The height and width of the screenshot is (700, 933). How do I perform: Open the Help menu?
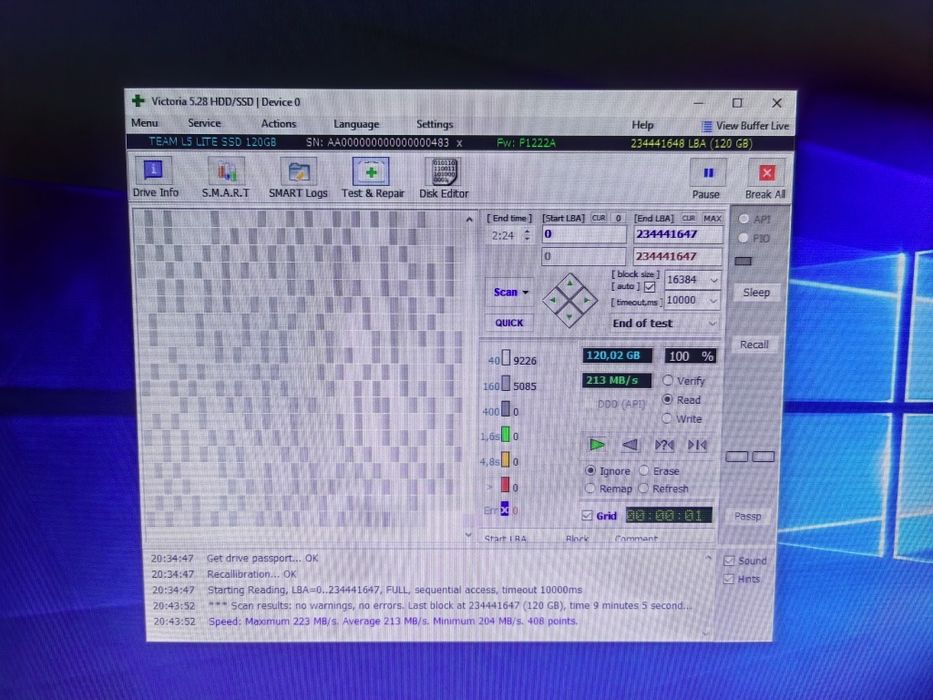coord(643,125)
